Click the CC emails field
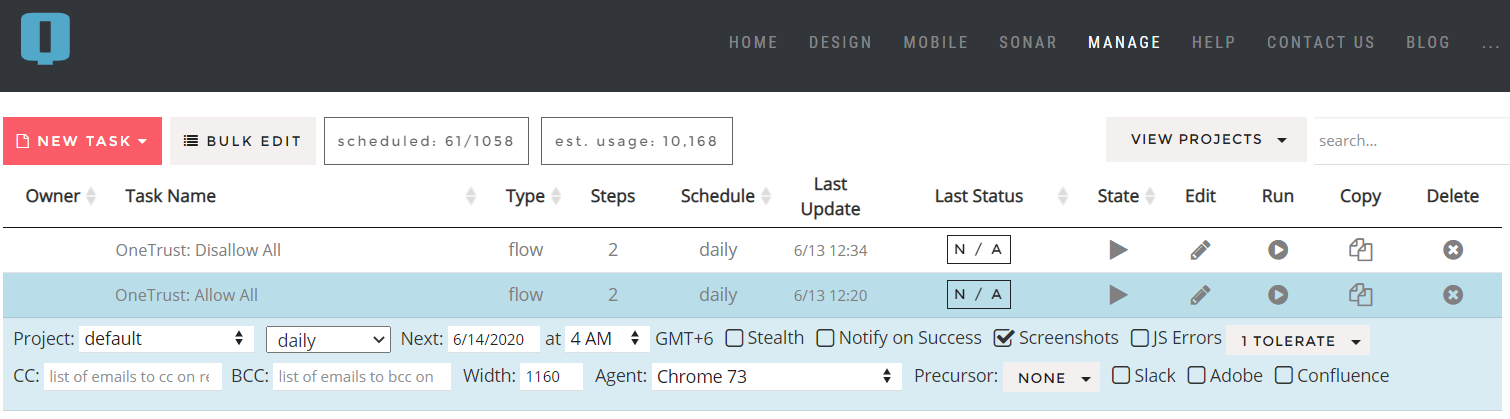Image resolution: width=1510 pixels, height=419 pixels. [x=133, y=377]
